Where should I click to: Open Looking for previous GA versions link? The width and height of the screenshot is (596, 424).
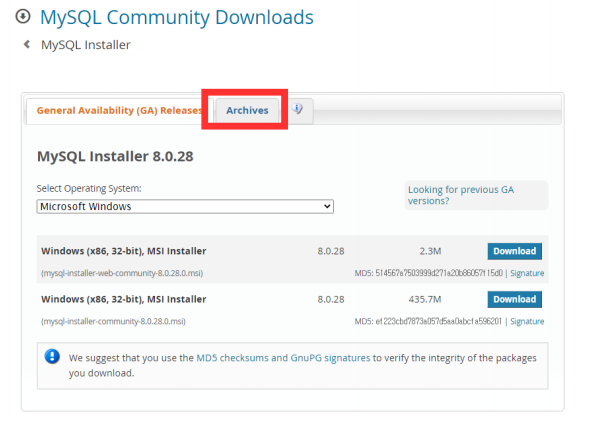point(461,195)
